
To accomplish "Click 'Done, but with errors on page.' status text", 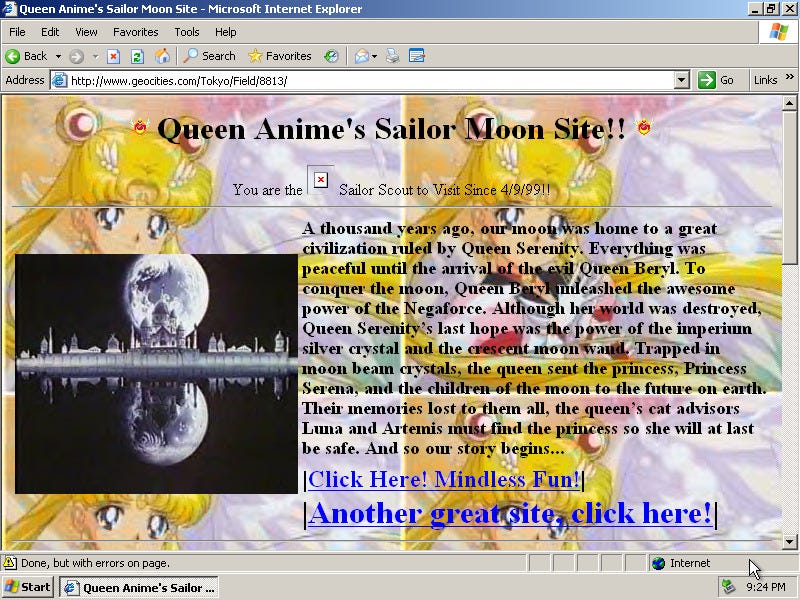I will pos(95,563).
